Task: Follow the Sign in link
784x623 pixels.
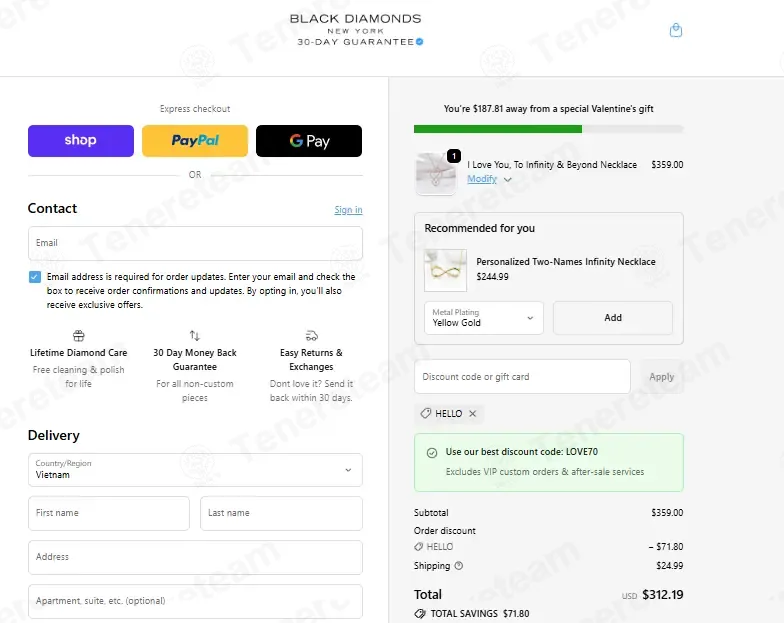Action: coord(348,210)
